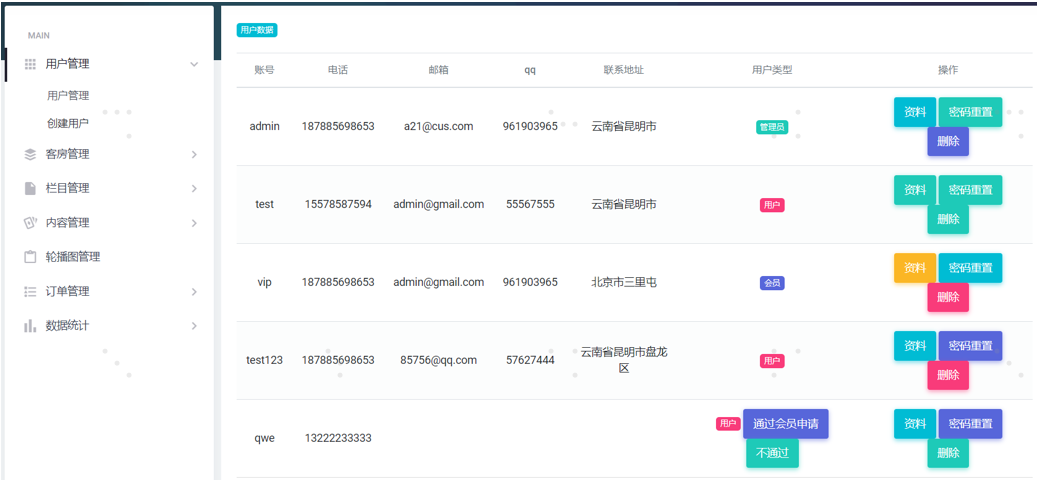The image size is (1039, 480).
Task: Click the 云南省昆明市盘龙区 address cell
Action: pos(624,359)
